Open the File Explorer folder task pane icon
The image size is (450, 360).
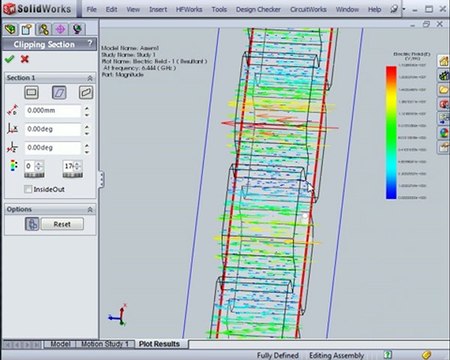pos(443,90)
